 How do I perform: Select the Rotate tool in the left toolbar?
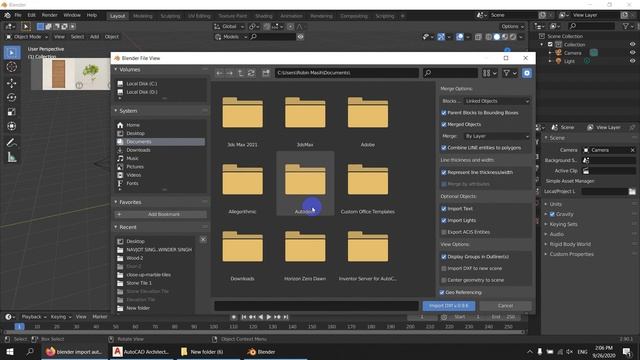[x=11, y=98]
